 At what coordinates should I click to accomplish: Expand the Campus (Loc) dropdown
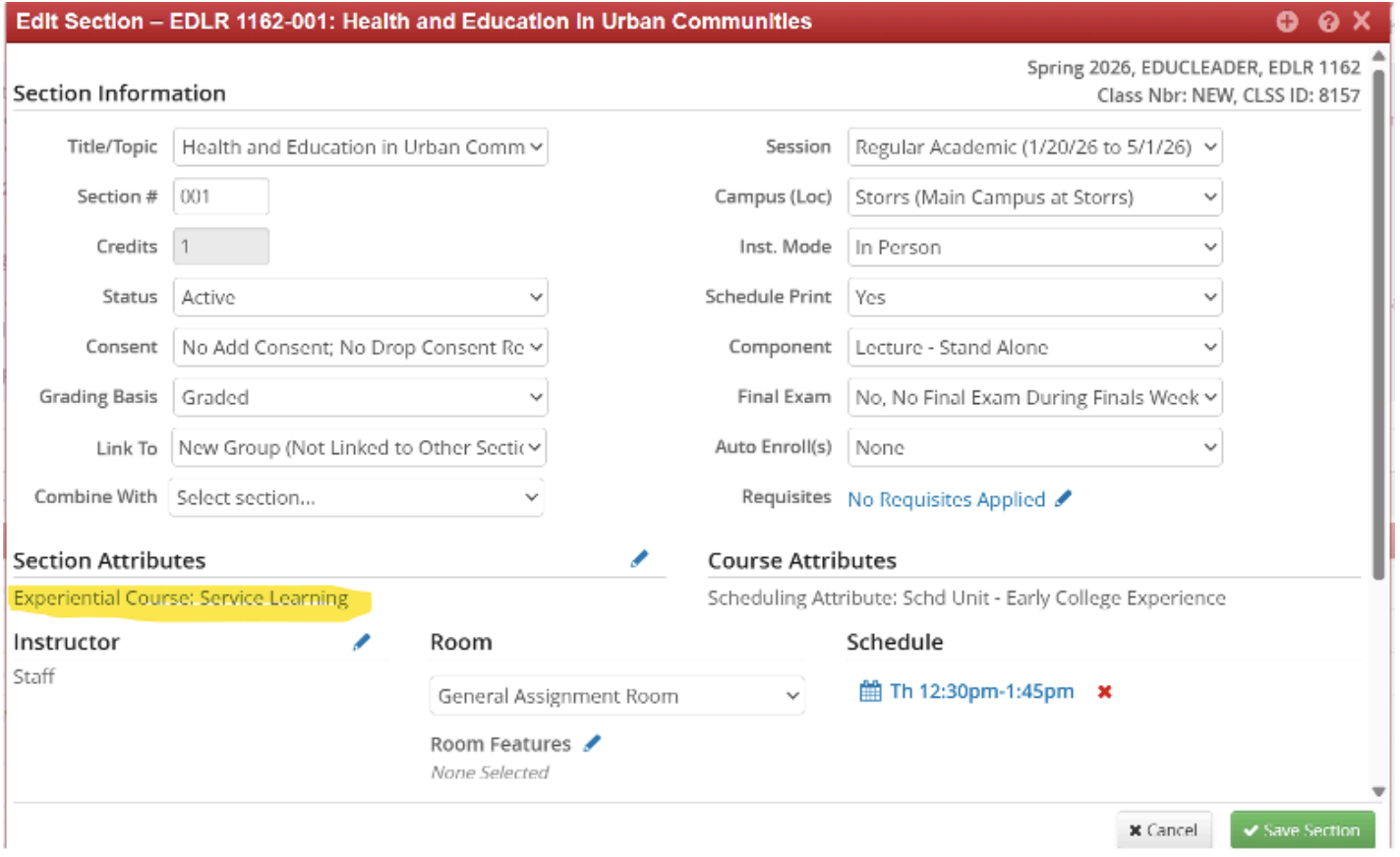1034,197
